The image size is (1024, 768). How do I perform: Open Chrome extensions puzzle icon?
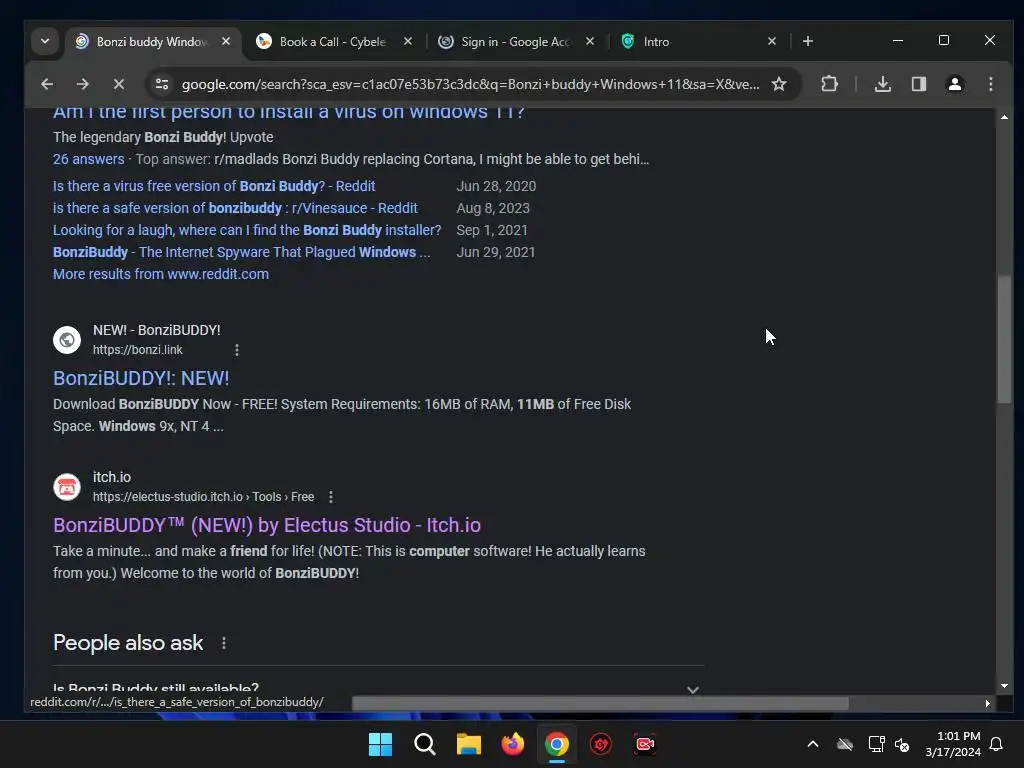pos(829,84)
